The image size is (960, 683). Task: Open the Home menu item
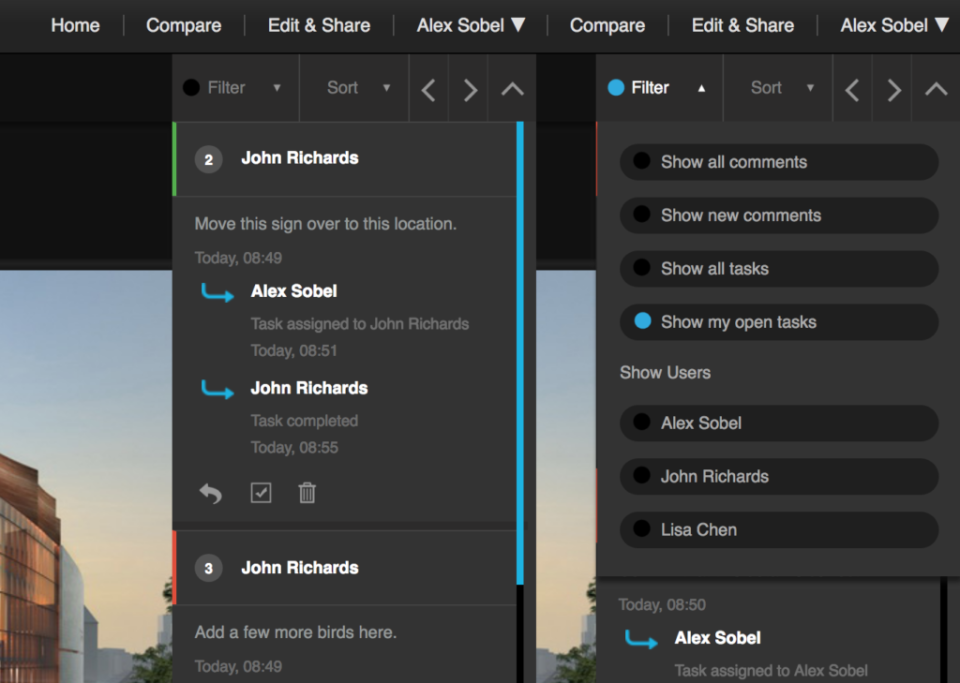click(x=75, y=25)
